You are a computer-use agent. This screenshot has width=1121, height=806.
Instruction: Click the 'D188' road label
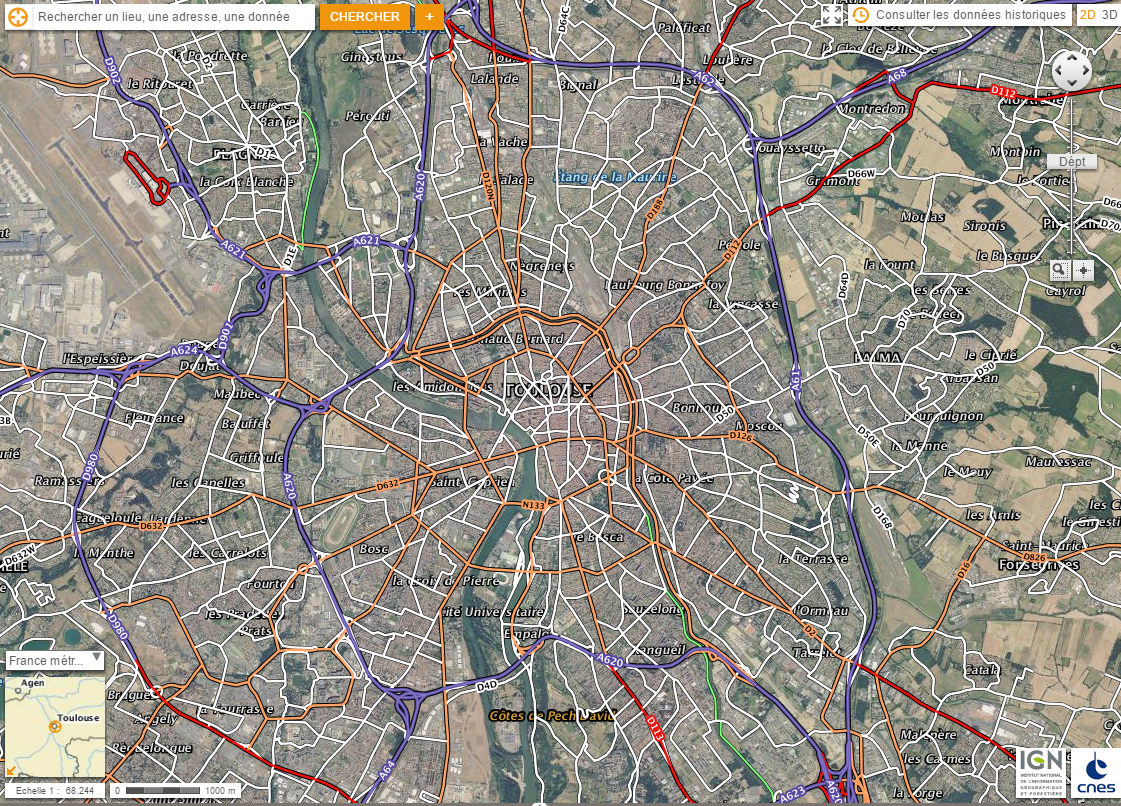(x=655, y=208)
